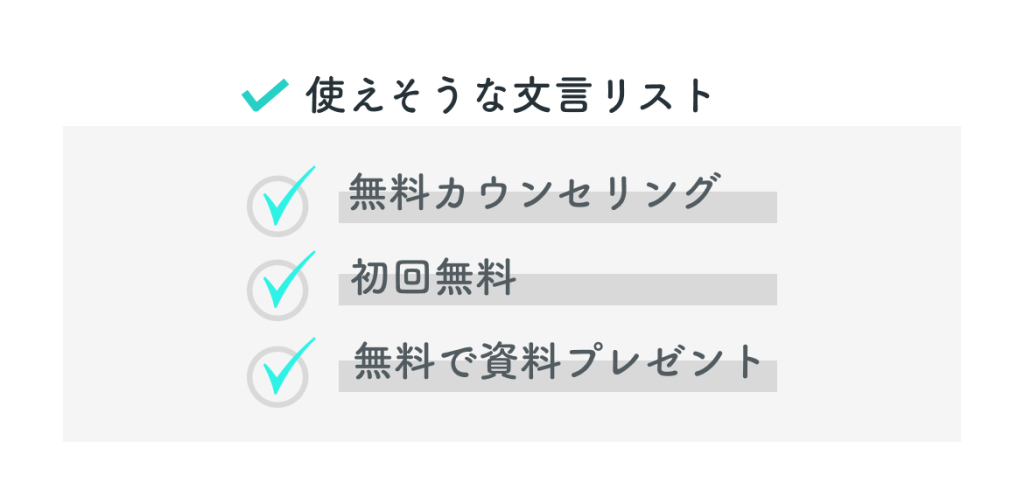Viewport: 1024px width, 504px height.
Task: Click the 初回無料 list item text
Action: [433, 278]
